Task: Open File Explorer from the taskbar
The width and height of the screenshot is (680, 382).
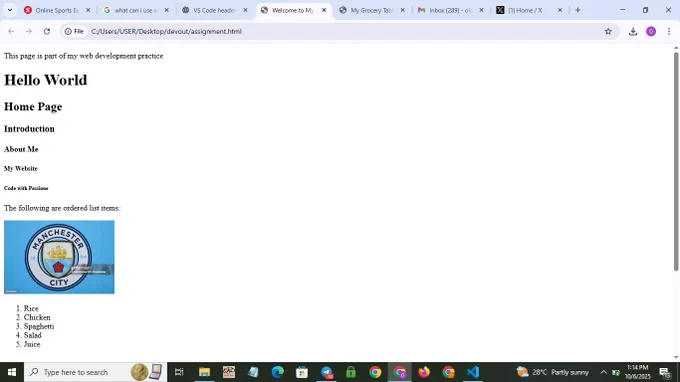Action: click(x=204, y=372)
